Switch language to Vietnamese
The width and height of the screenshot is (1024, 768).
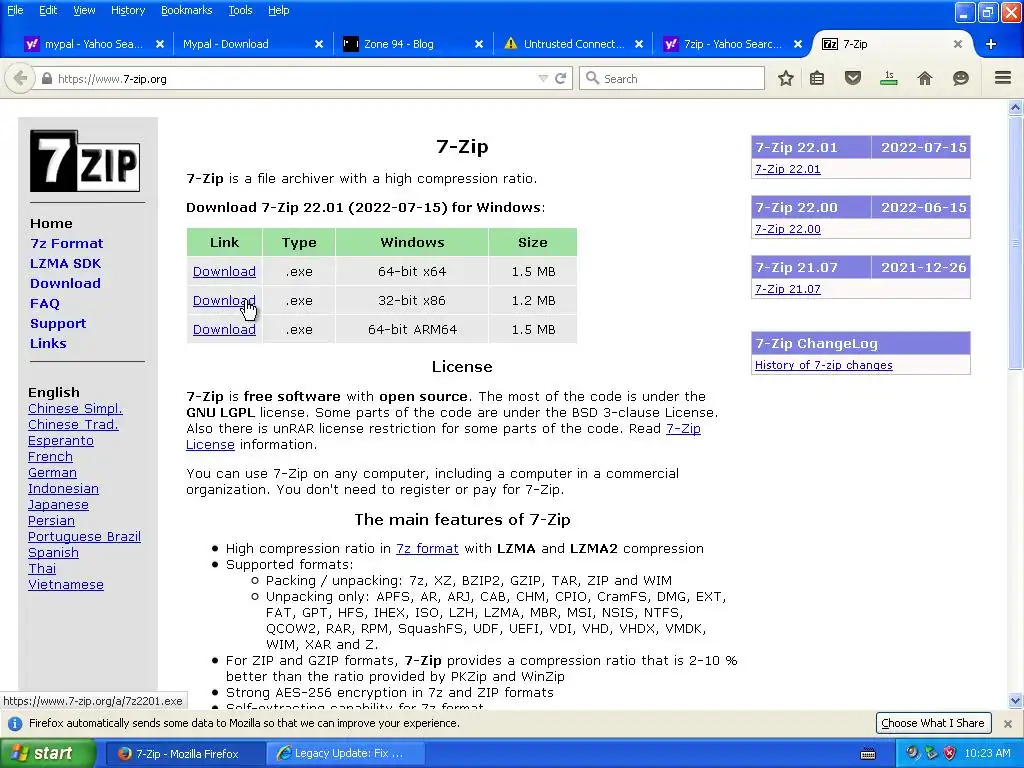pyautogui.click(x=66, y=584)
